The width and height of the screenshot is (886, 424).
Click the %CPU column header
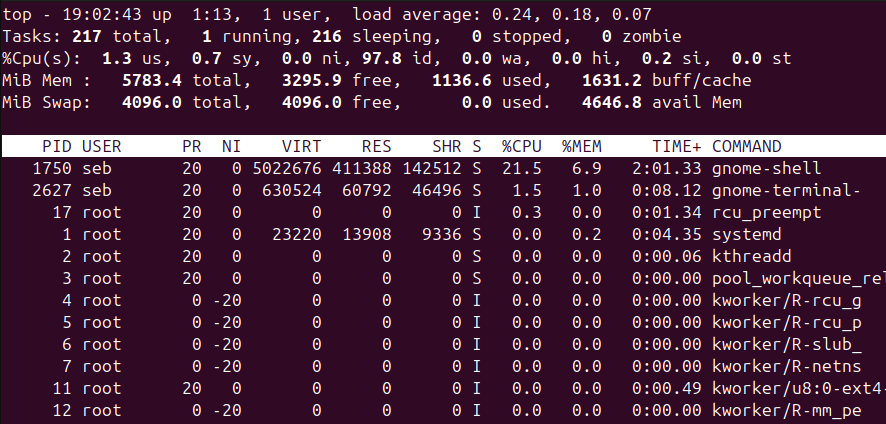[522, 146]
